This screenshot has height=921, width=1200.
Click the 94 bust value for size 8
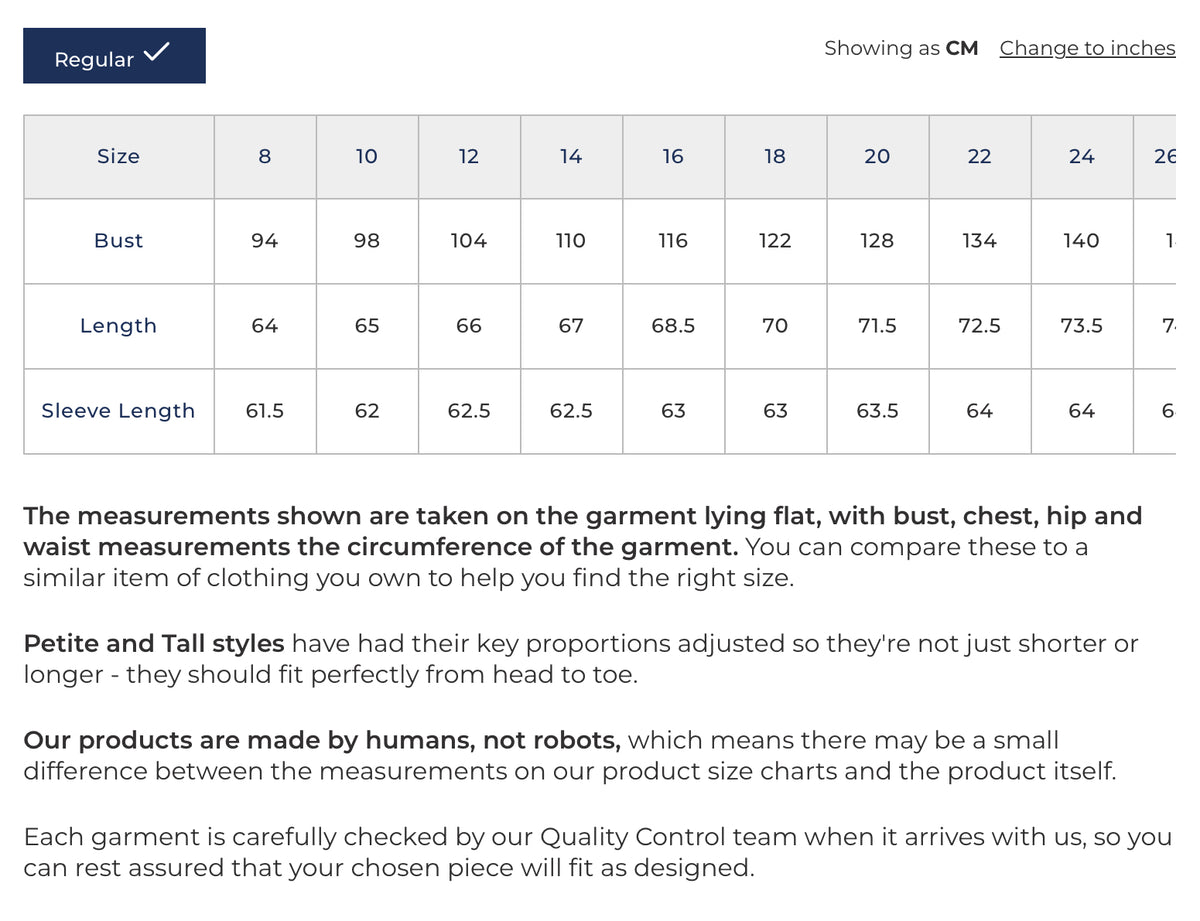(265, 241)
